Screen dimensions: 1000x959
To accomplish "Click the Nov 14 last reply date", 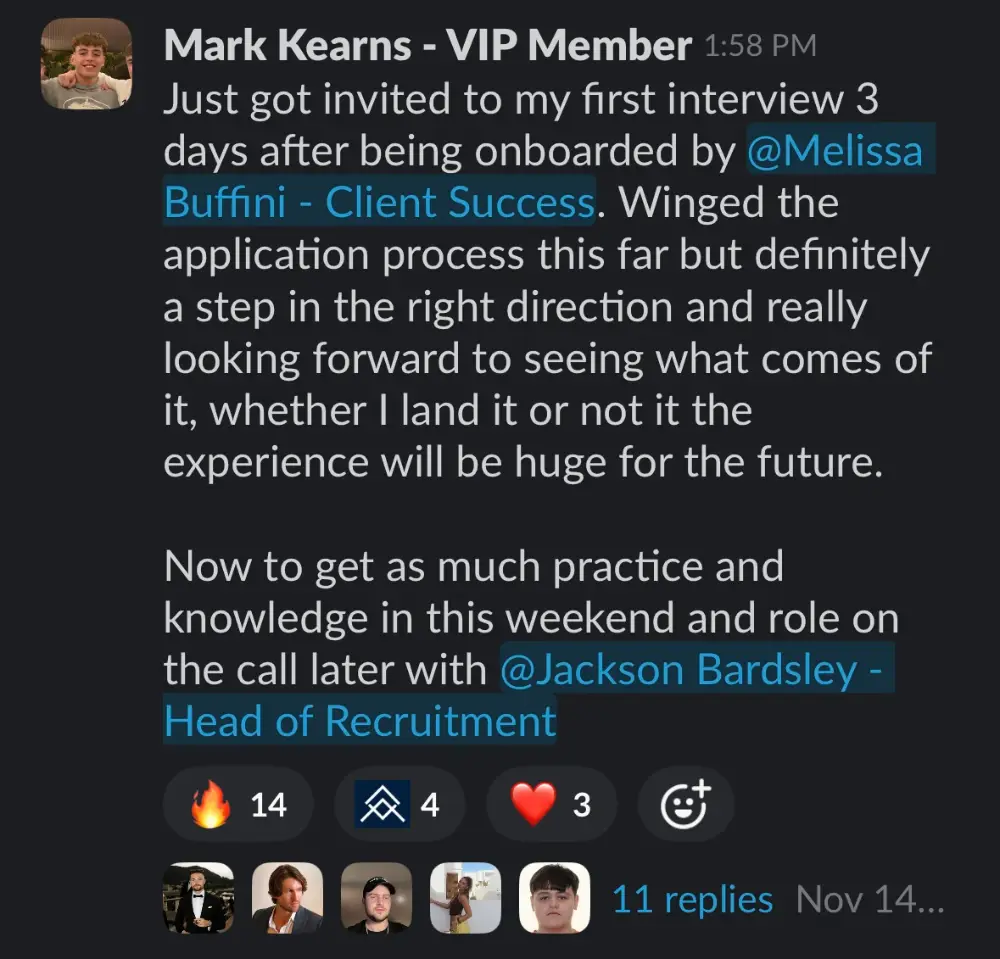I will [x=869, y=899].
